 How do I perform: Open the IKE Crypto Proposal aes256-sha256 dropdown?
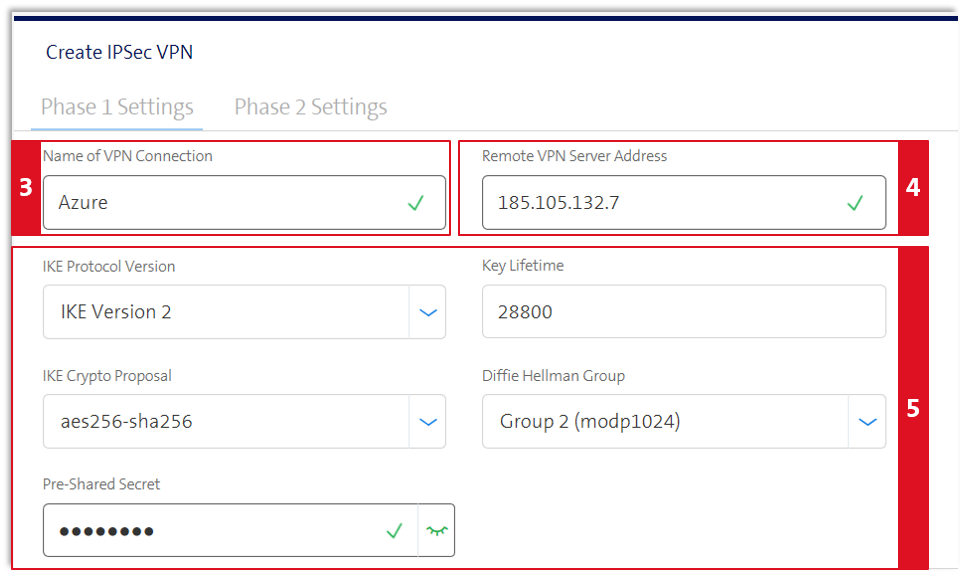pyautogui.click(x=244, y=421)
